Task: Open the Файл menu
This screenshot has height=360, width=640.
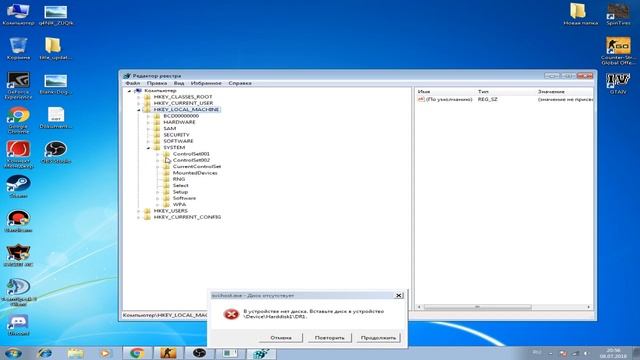Action: (133, 83)
